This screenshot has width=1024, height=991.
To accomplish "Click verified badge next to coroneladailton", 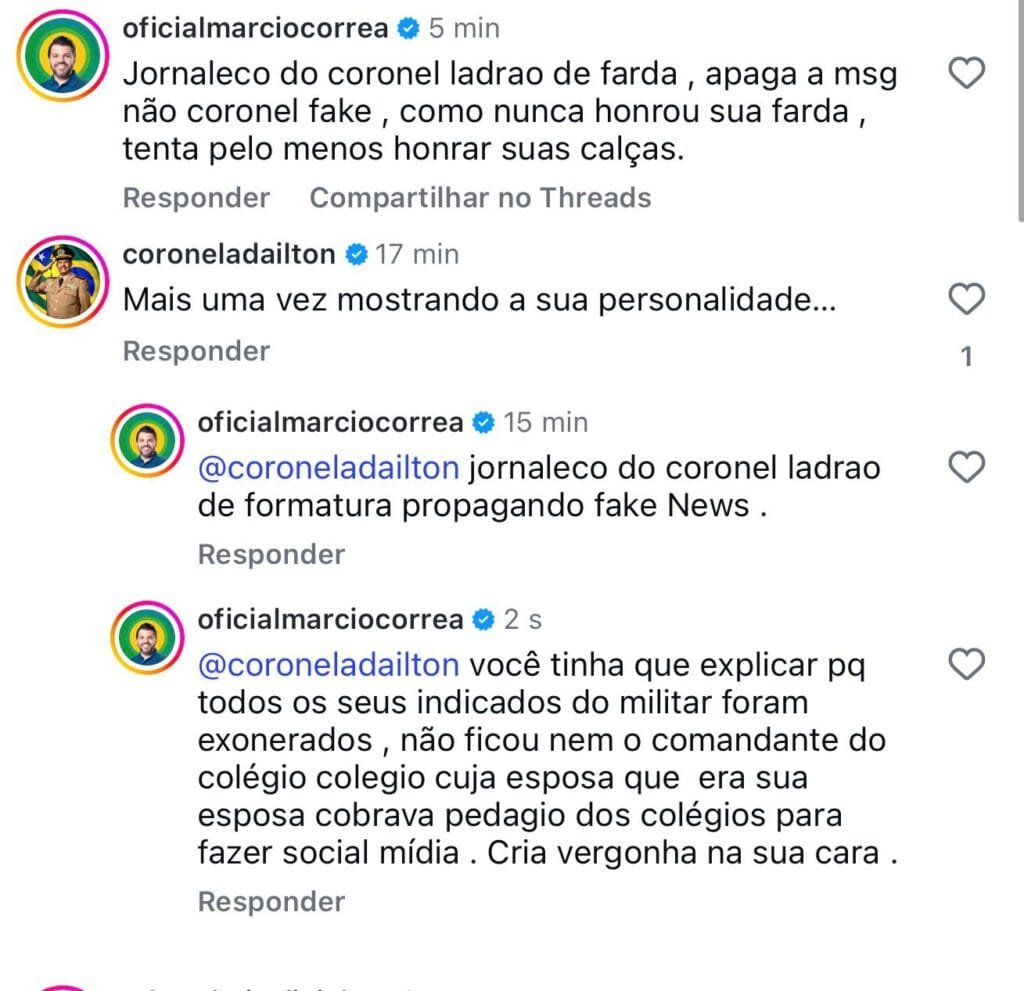I will click(356, 255).
